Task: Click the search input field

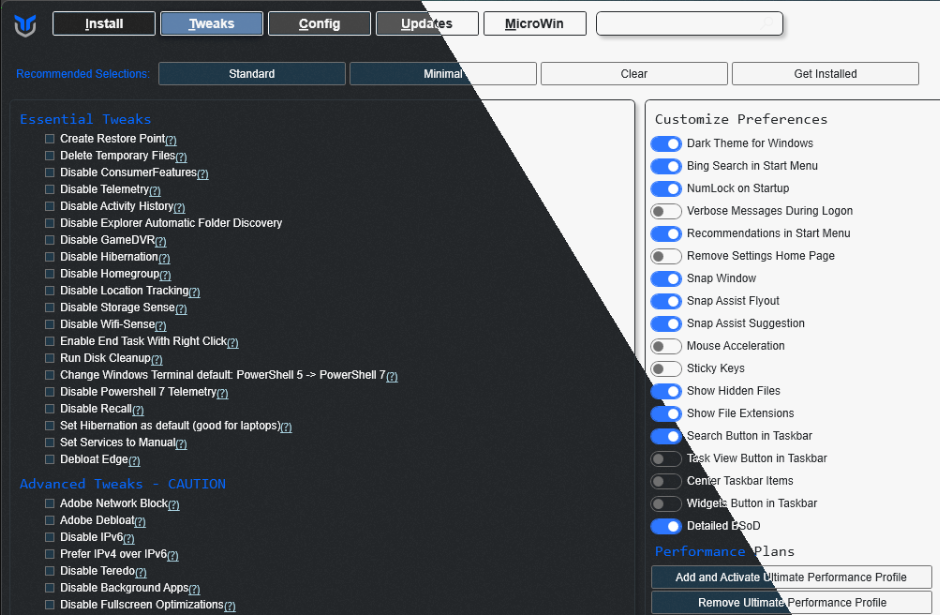Action: point(689,23)
